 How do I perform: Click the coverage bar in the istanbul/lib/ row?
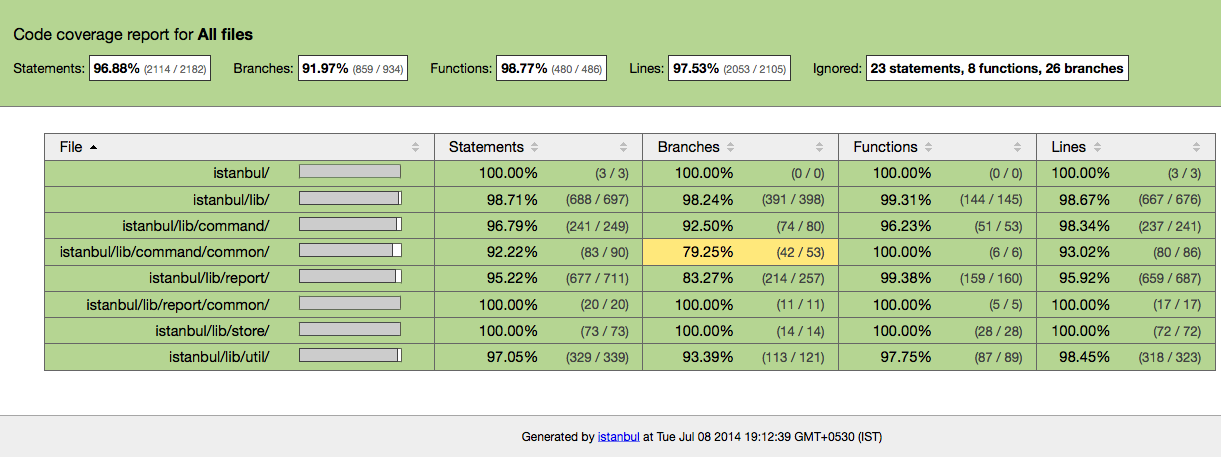pyautogui.click(x=350, y=198)
